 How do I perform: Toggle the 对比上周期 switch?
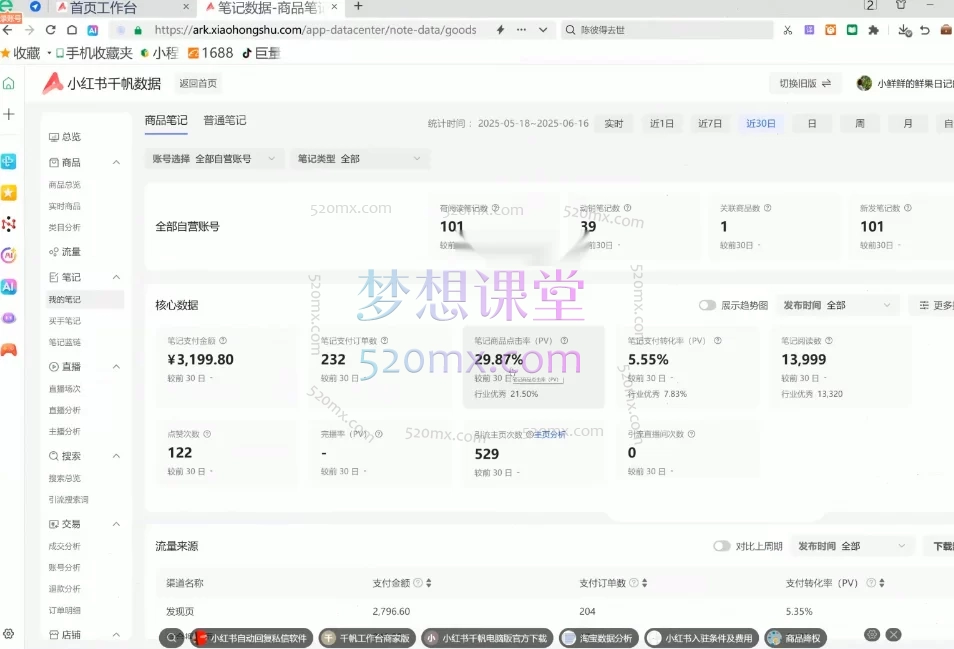[722, 546]
